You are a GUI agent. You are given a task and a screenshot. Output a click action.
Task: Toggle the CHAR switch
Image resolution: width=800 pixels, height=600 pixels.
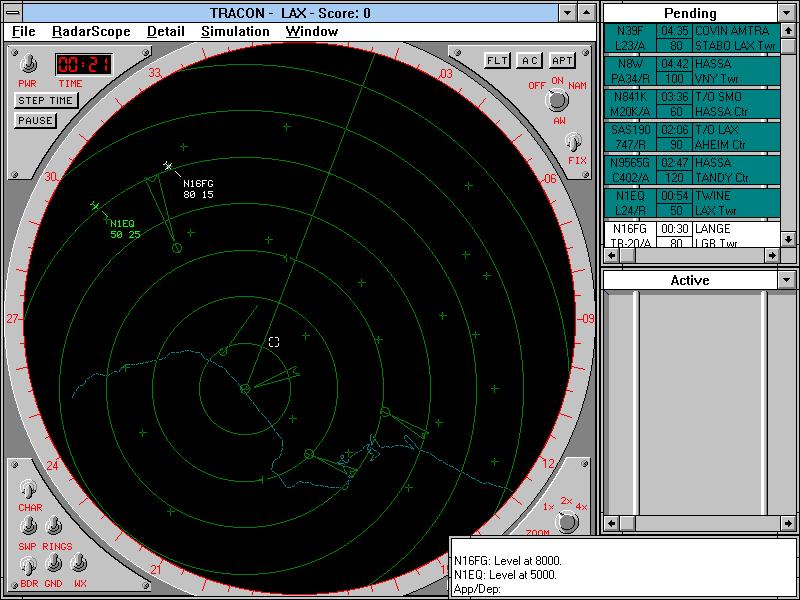(29, 489)
